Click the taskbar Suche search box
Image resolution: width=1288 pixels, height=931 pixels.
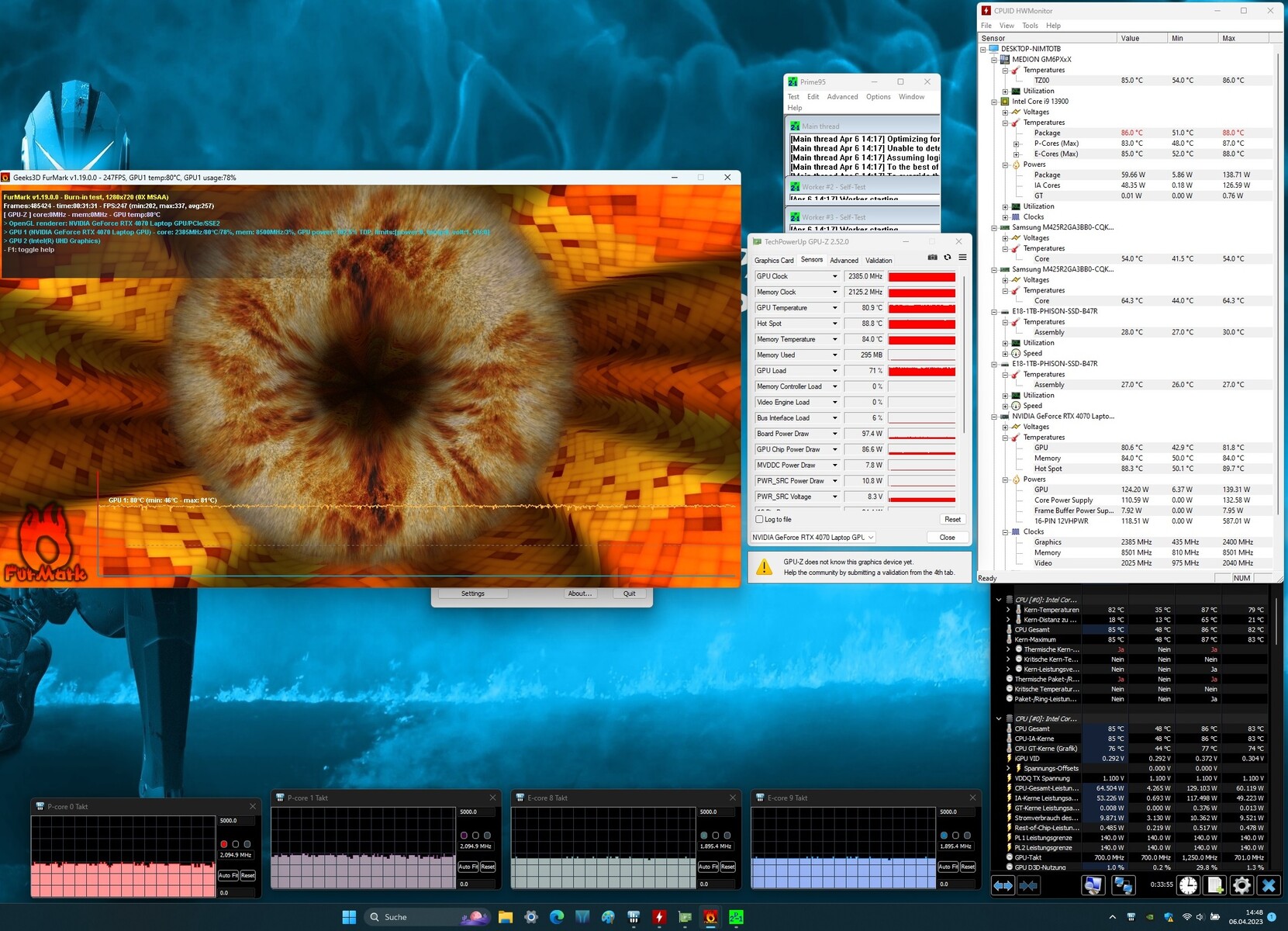point(426,917)
